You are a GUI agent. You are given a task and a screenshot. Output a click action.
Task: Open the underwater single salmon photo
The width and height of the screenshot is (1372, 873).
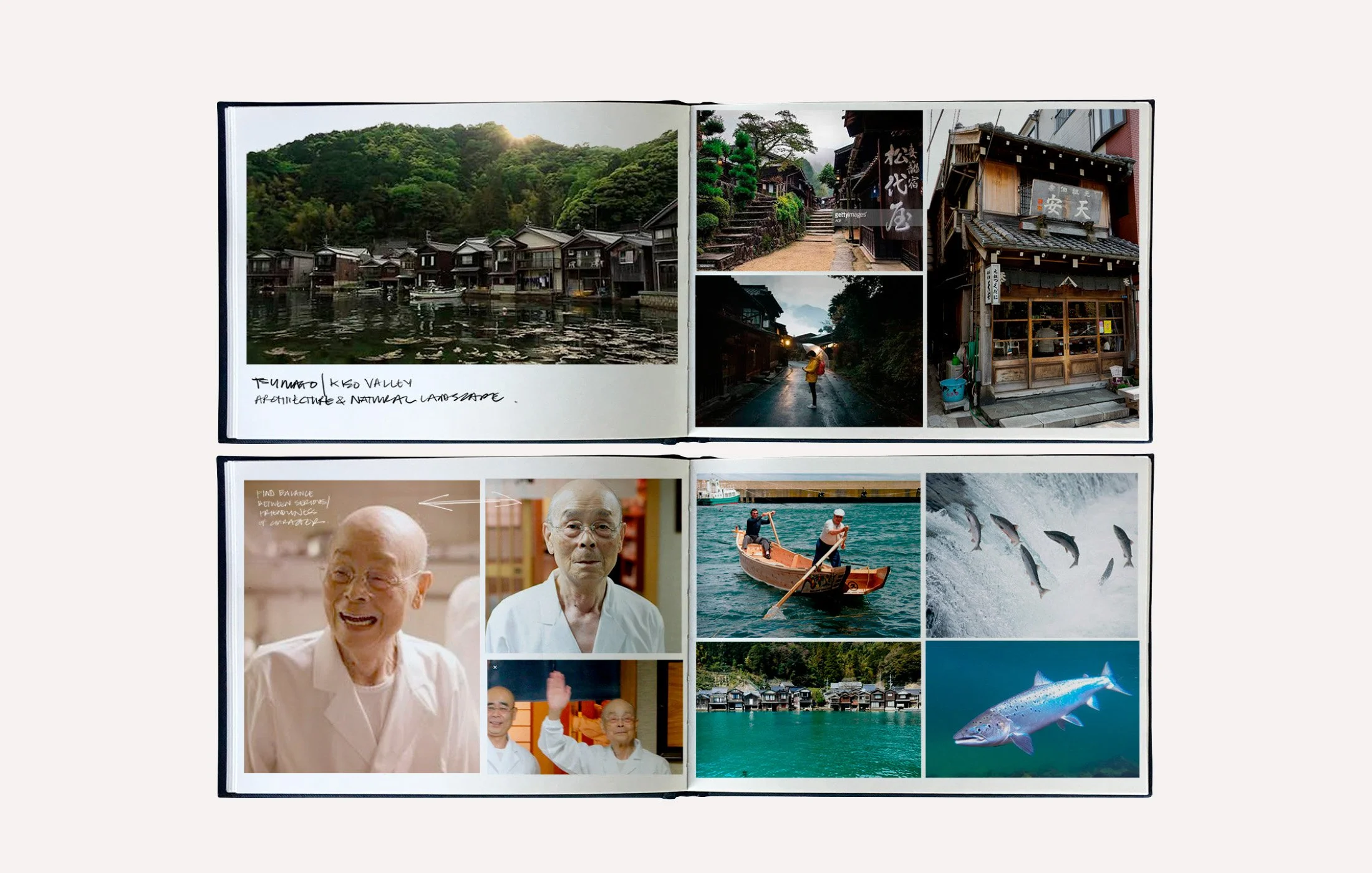1032,709
